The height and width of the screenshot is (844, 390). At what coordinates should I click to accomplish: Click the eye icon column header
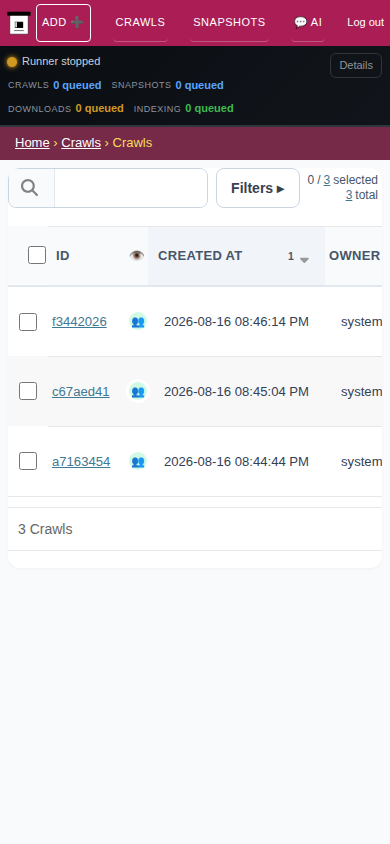[137, 256]
